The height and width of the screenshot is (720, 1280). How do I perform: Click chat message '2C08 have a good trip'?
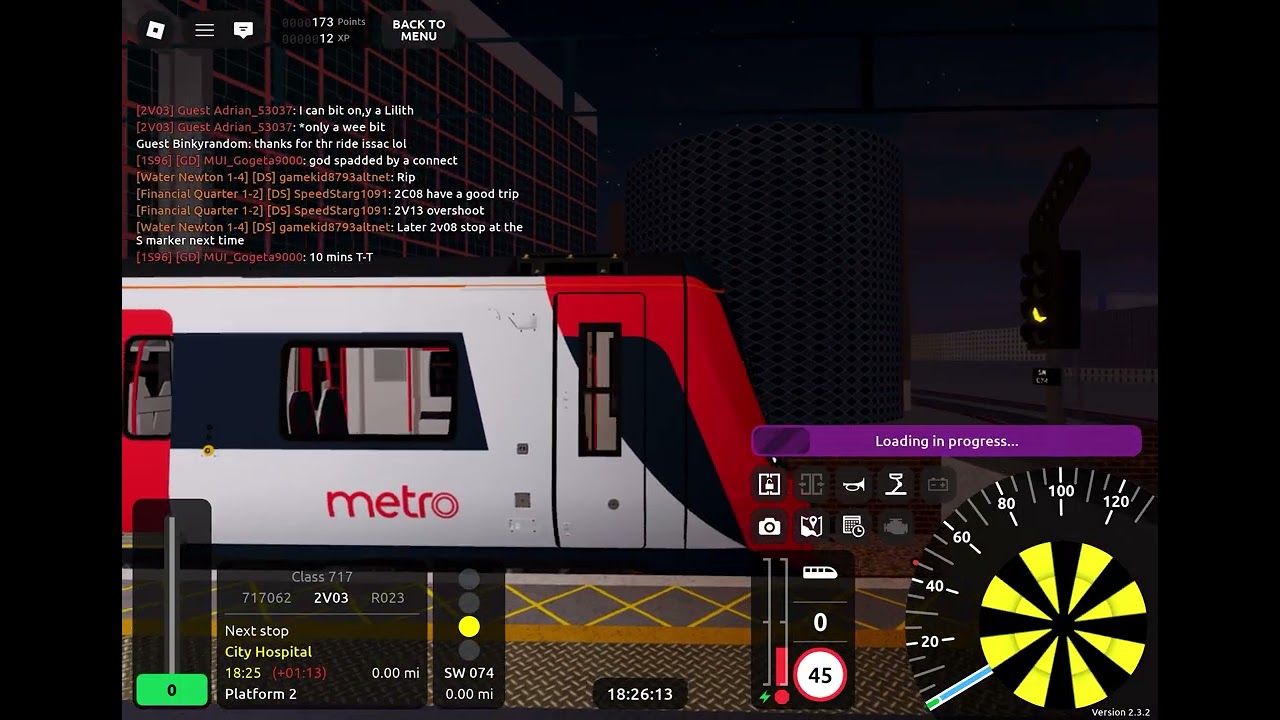pos(456,194)
